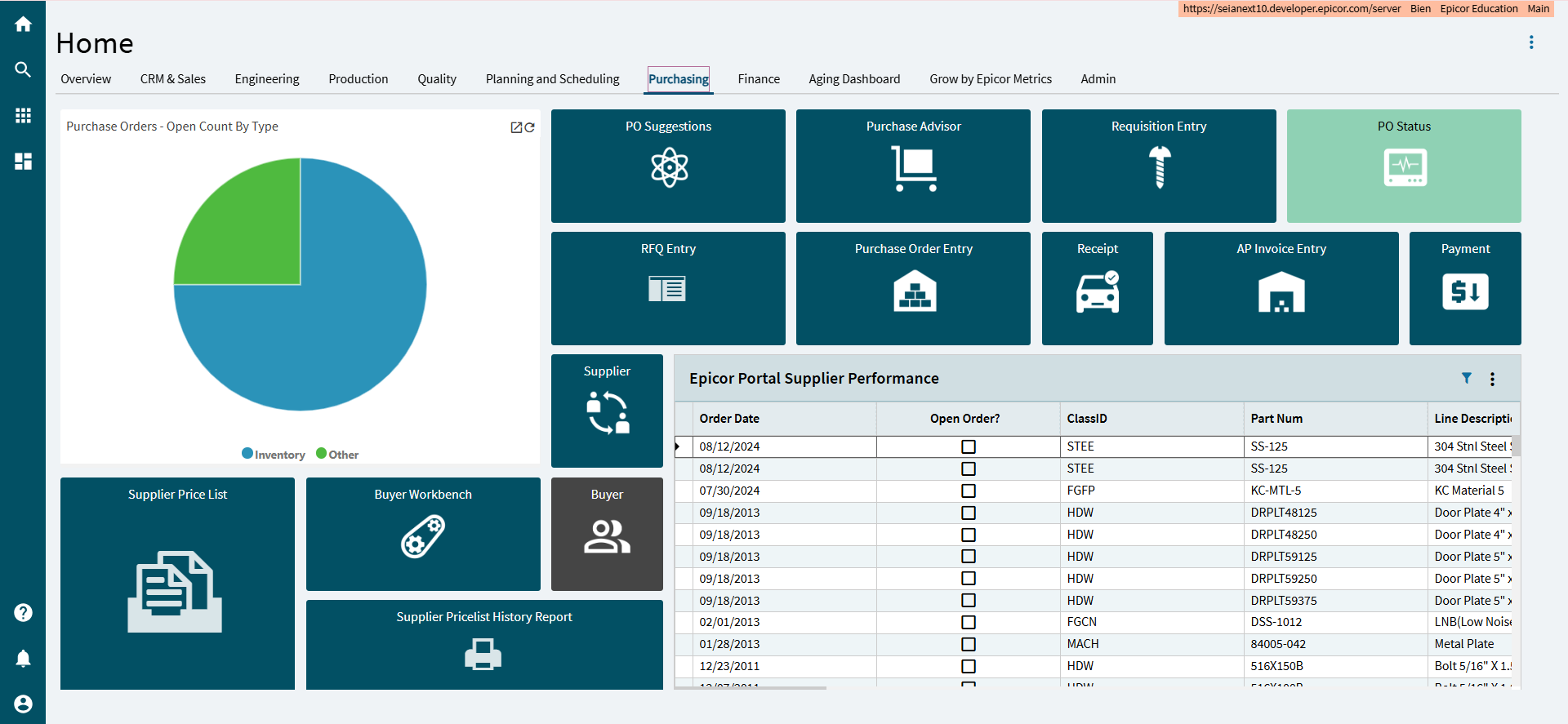Open the help question mark icon
Screen dimensions: 1568x724
point(23,613)
